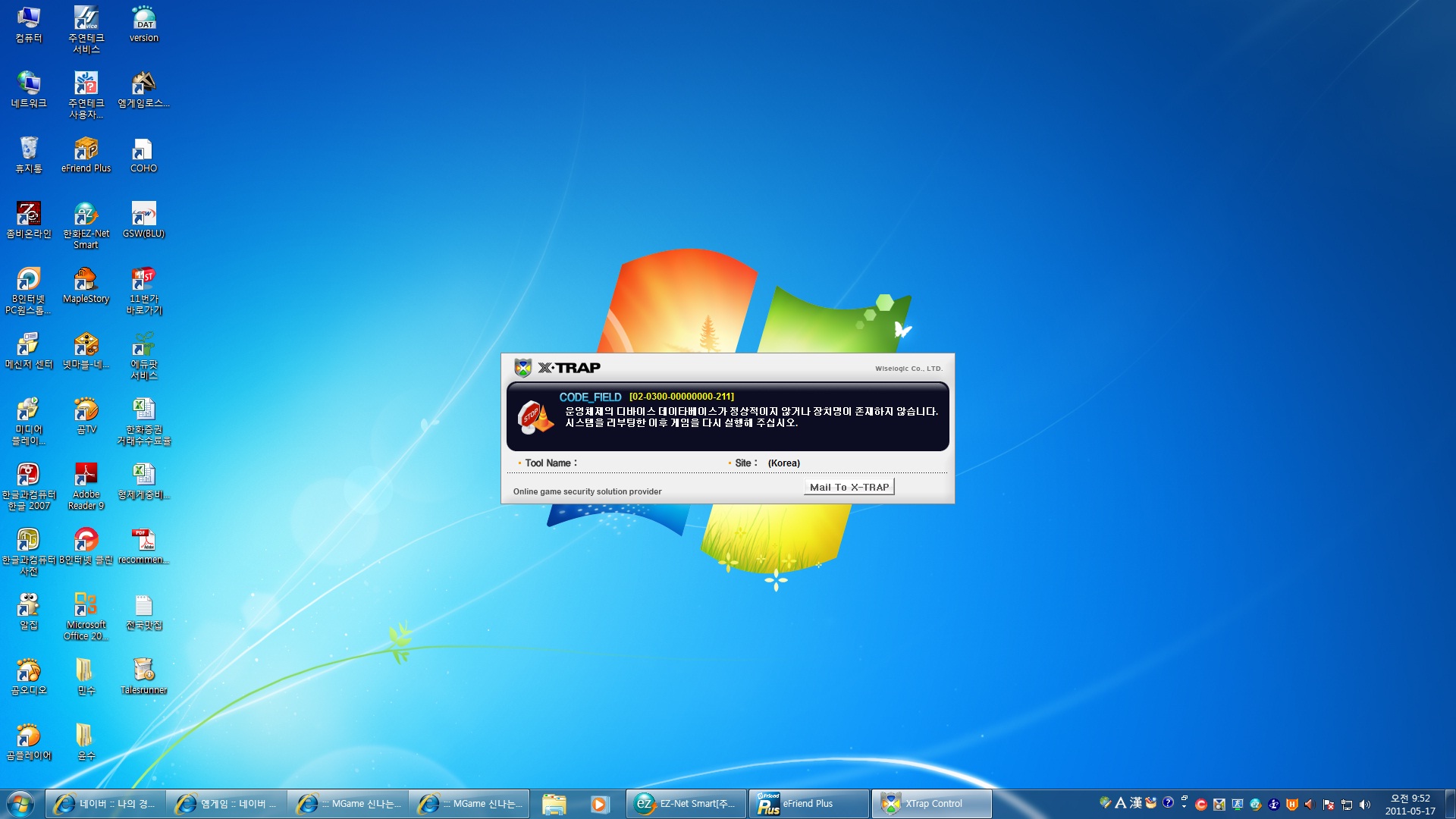
Task: Toggle the IME language A indicator
Action: 1120,802
